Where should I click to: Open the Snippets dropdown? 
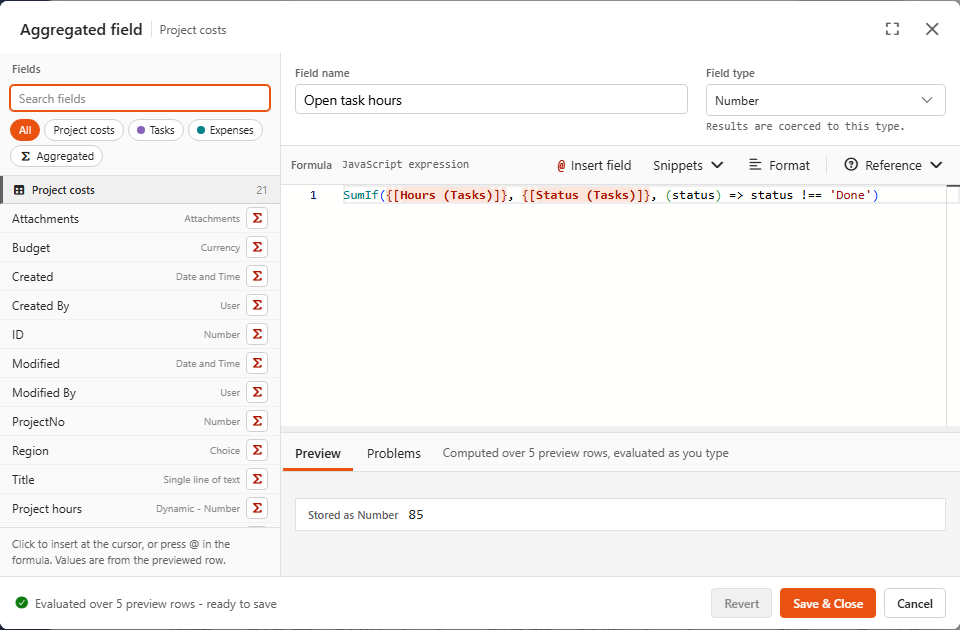point(688,165)
